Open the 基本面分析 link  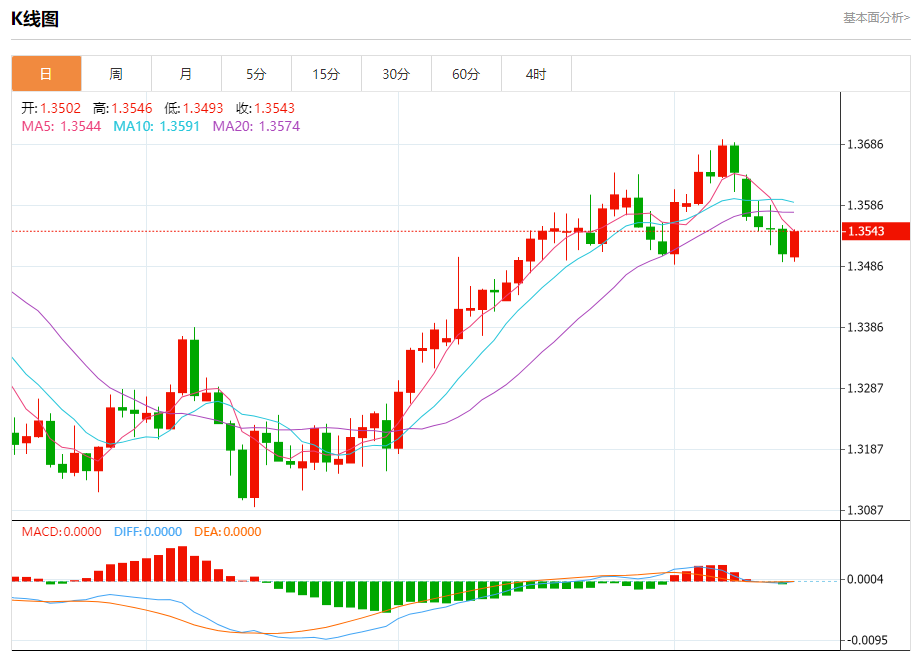pyautogui.click(x=876, y=18)
